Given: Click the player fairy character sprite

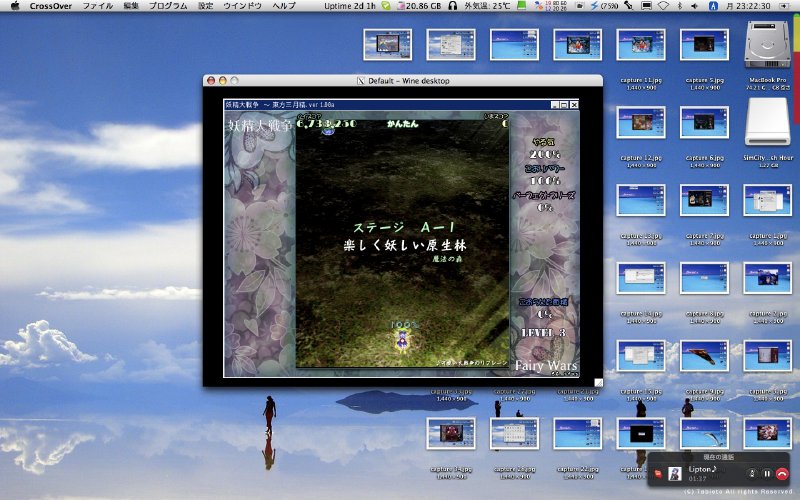Looking at the screenshot, I should pyautogui.click(x=403, y=340).
